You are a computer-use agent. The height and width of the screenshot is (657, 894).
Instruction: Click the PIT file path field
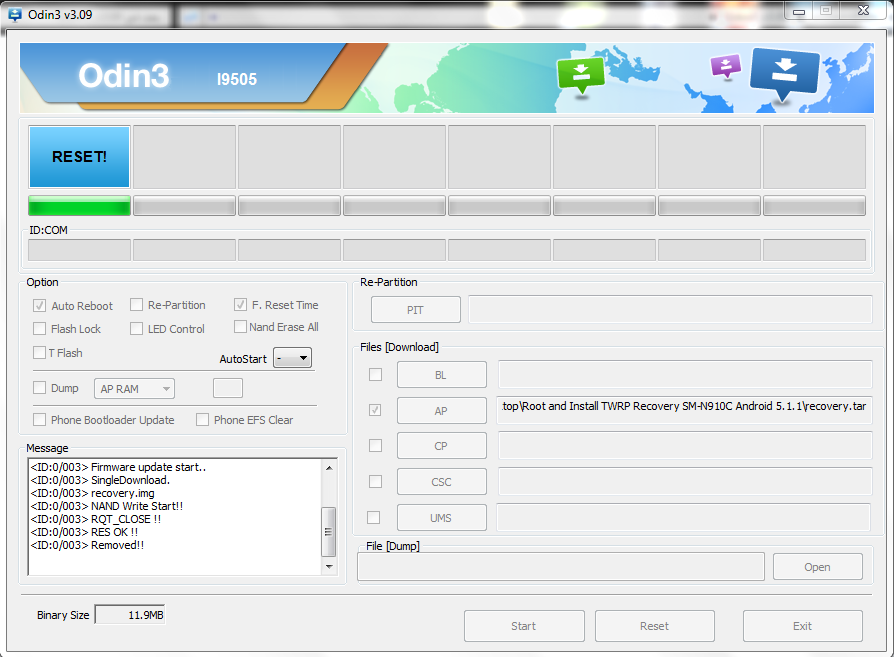pyautogui.click(x=670, y=309)
